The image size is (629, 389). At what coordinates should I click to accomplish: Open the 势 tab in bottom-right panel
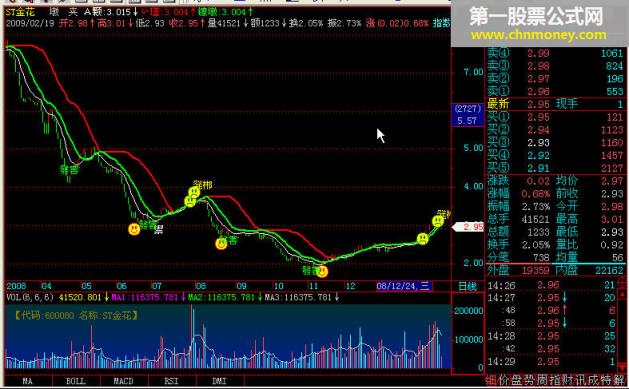pos(530,380)
